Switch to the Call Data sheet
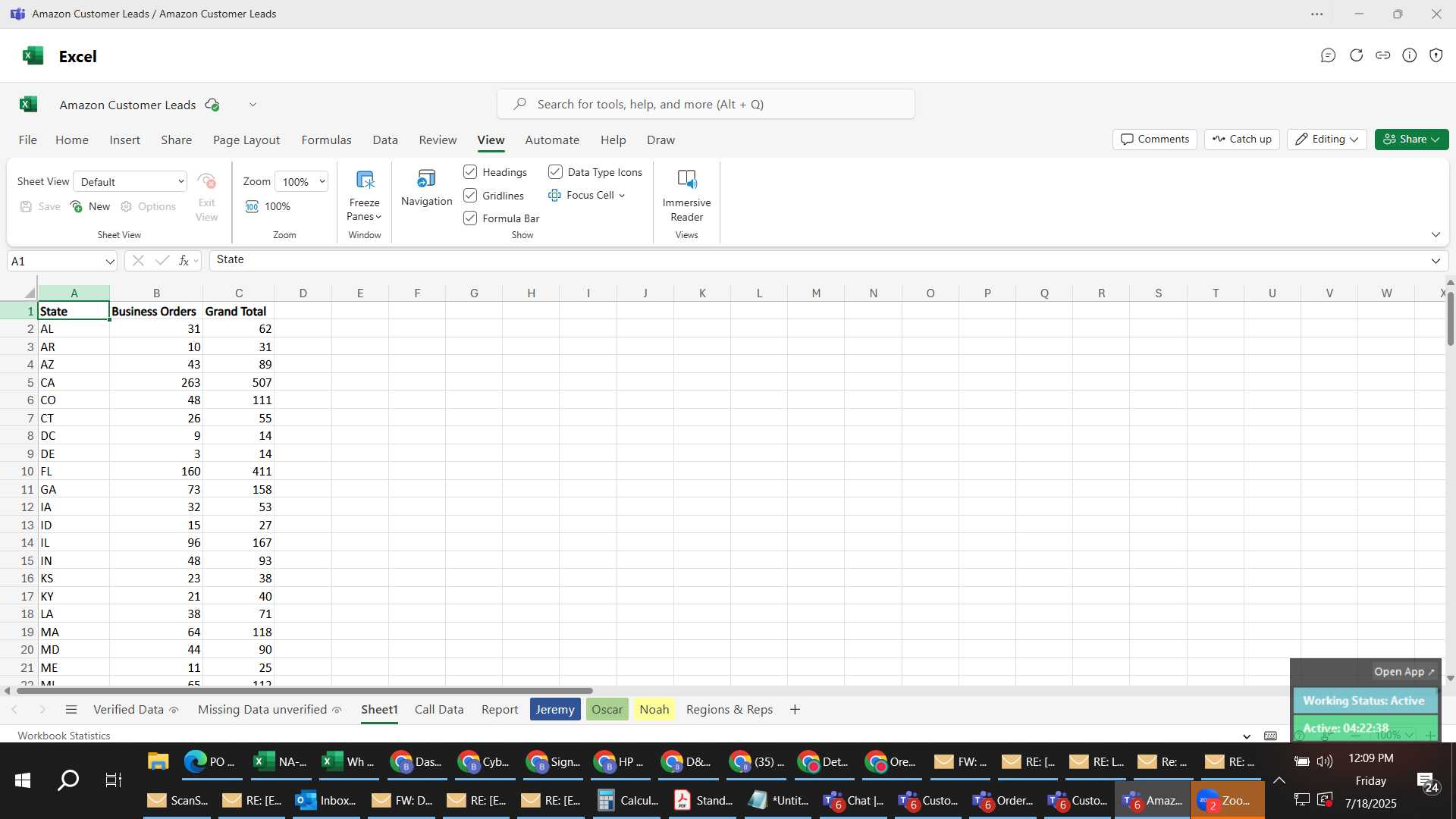Screen dimensions: 1456x819 (439, 710)
